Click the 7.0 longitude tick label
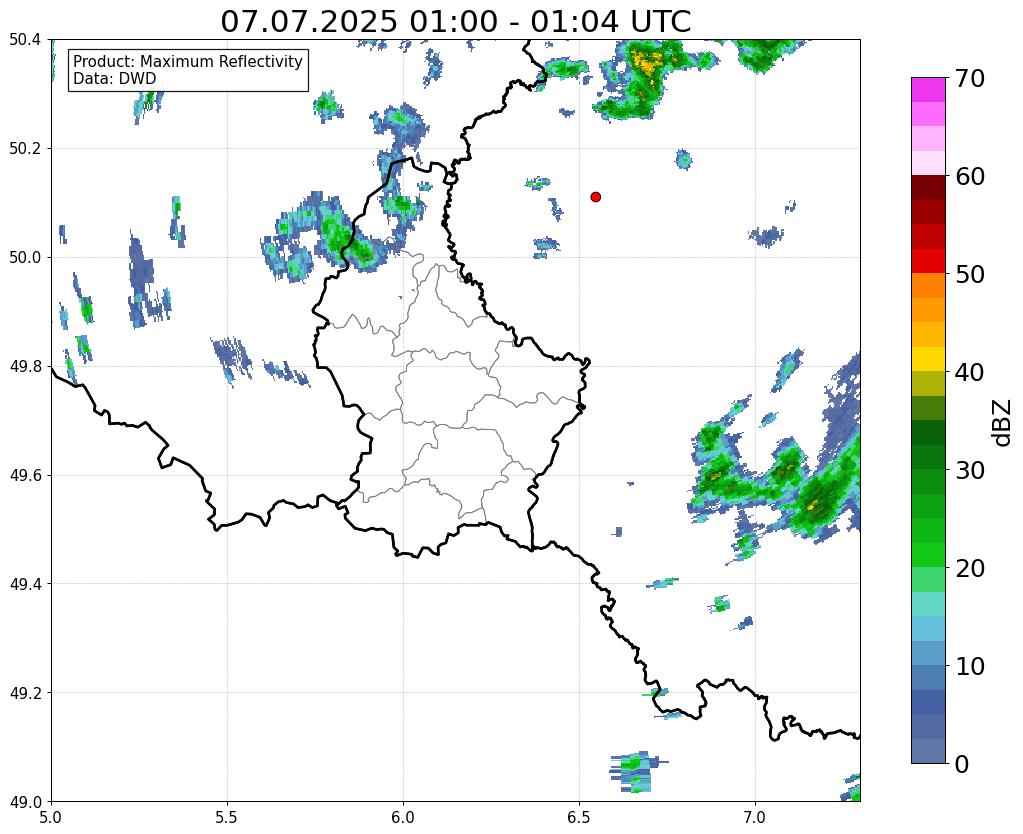 755,817
